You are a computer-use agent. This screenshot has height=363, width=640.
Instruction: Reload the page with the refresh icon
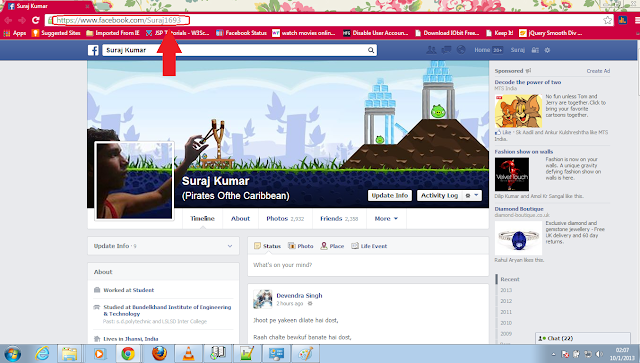(x=36, y=20)
